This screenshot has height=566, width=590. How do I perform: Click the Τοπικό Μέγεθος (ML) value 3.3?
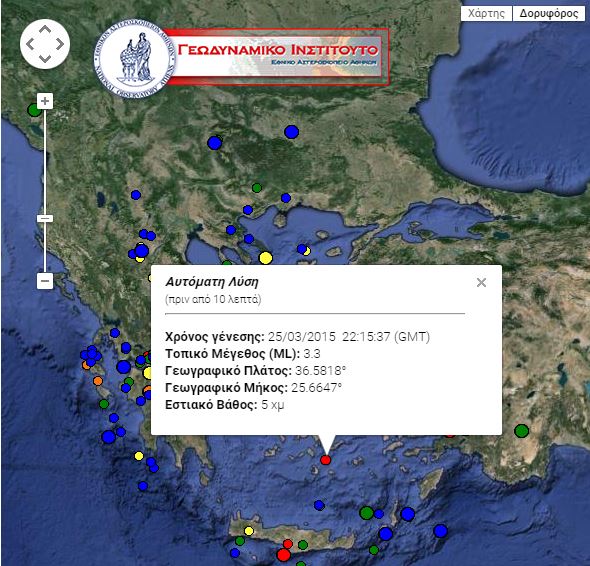(312, 354)
